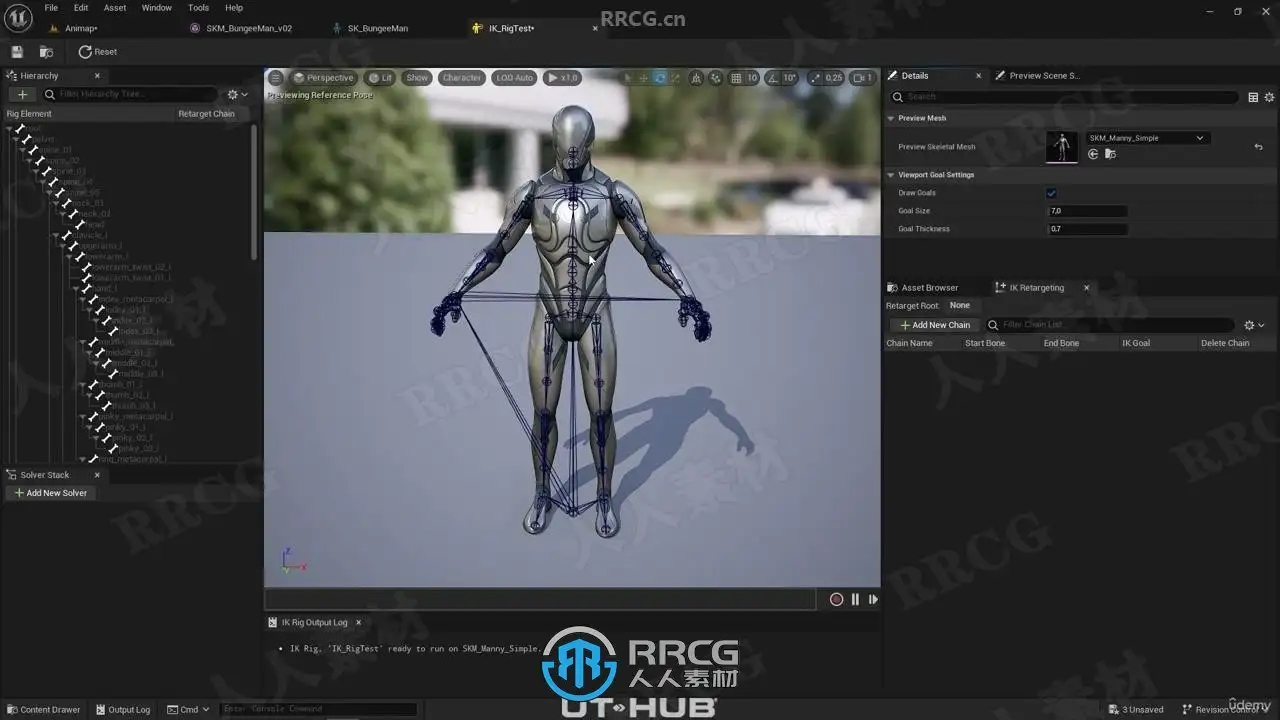1280x720 pixels.
Task: Close the IK_RigTest tab
Action: click(595, 28)
